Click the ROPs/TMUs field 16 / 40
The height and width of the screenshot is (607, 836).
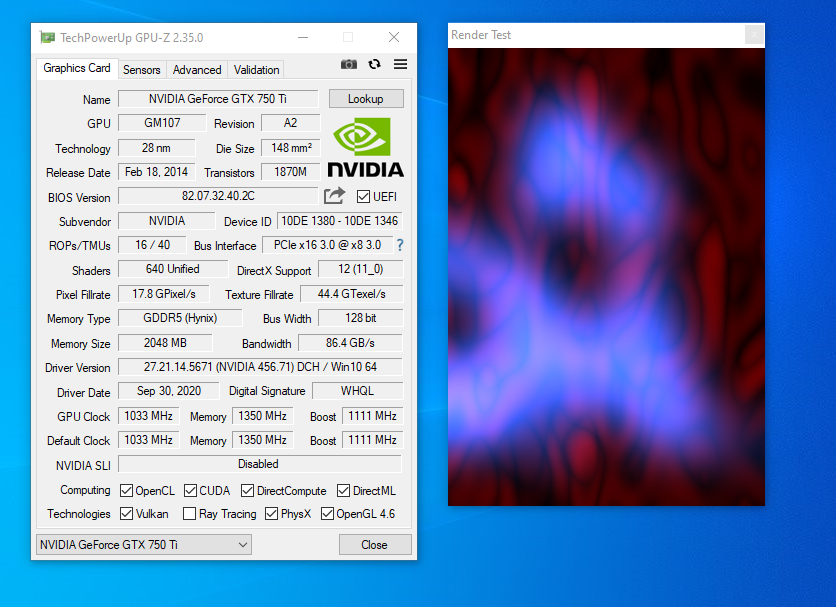point(152,245)
